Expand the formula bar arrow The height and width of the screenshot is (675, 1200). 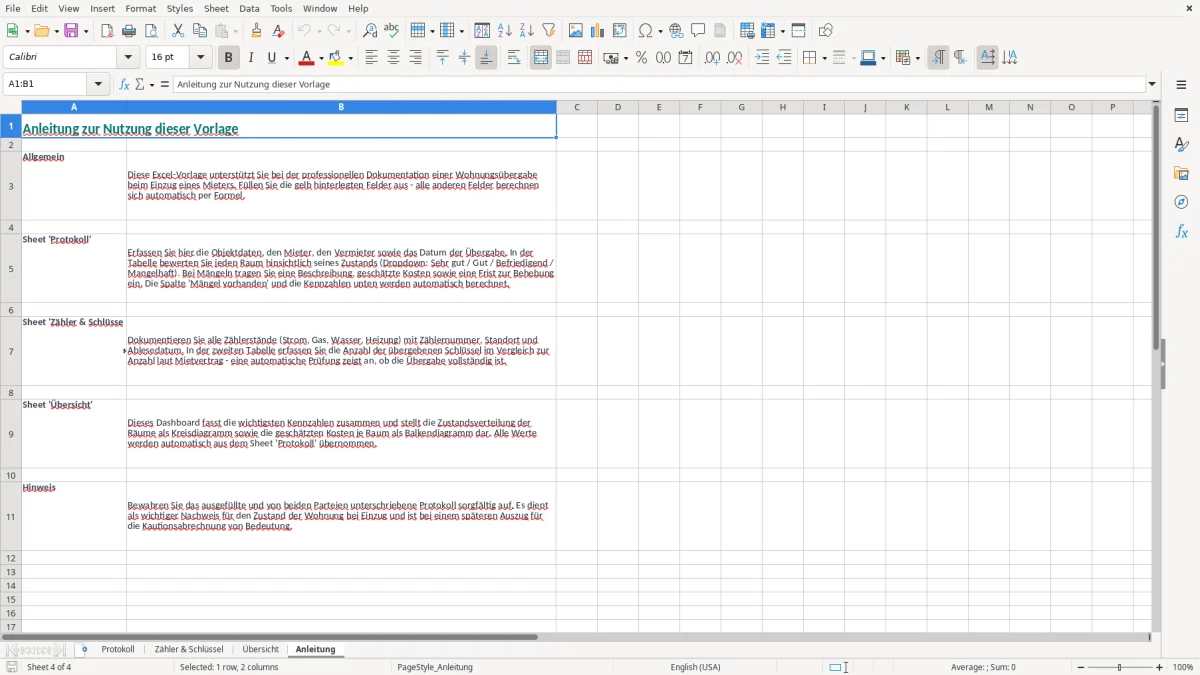1152,85
